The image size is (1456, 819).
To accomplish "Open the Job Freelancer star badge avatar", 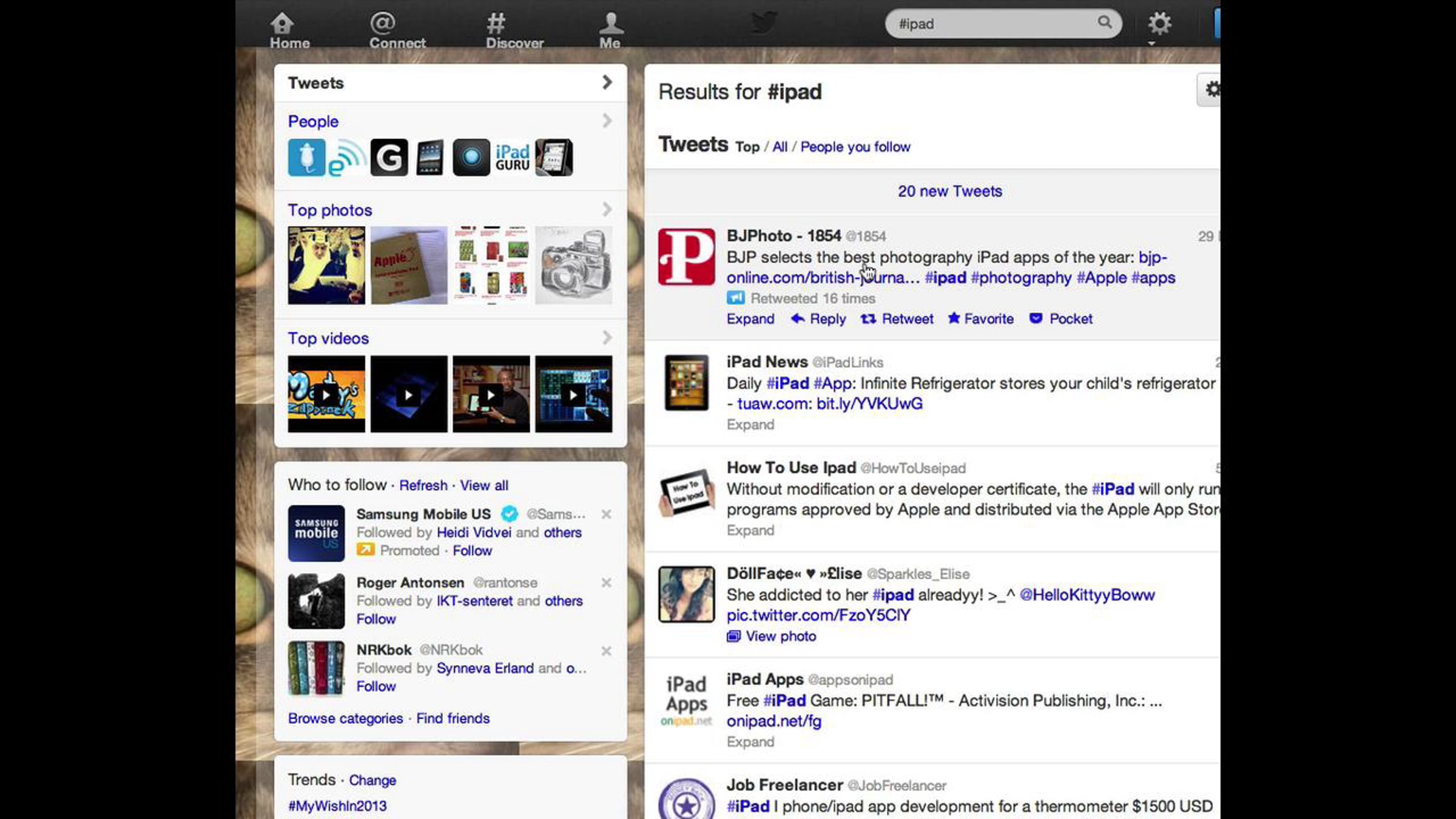I will (x=687, y=799).
